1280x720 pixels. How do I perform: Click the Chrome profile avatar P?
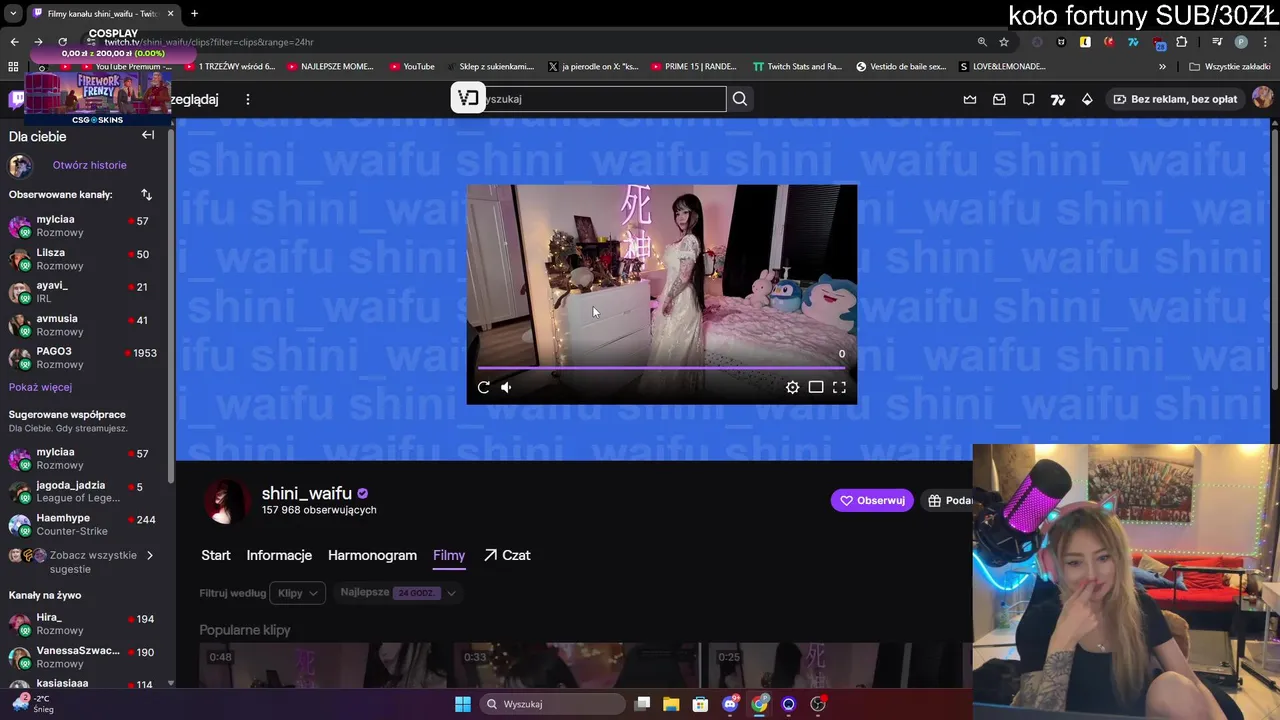pyautogui.click(x=1241, y=42)
